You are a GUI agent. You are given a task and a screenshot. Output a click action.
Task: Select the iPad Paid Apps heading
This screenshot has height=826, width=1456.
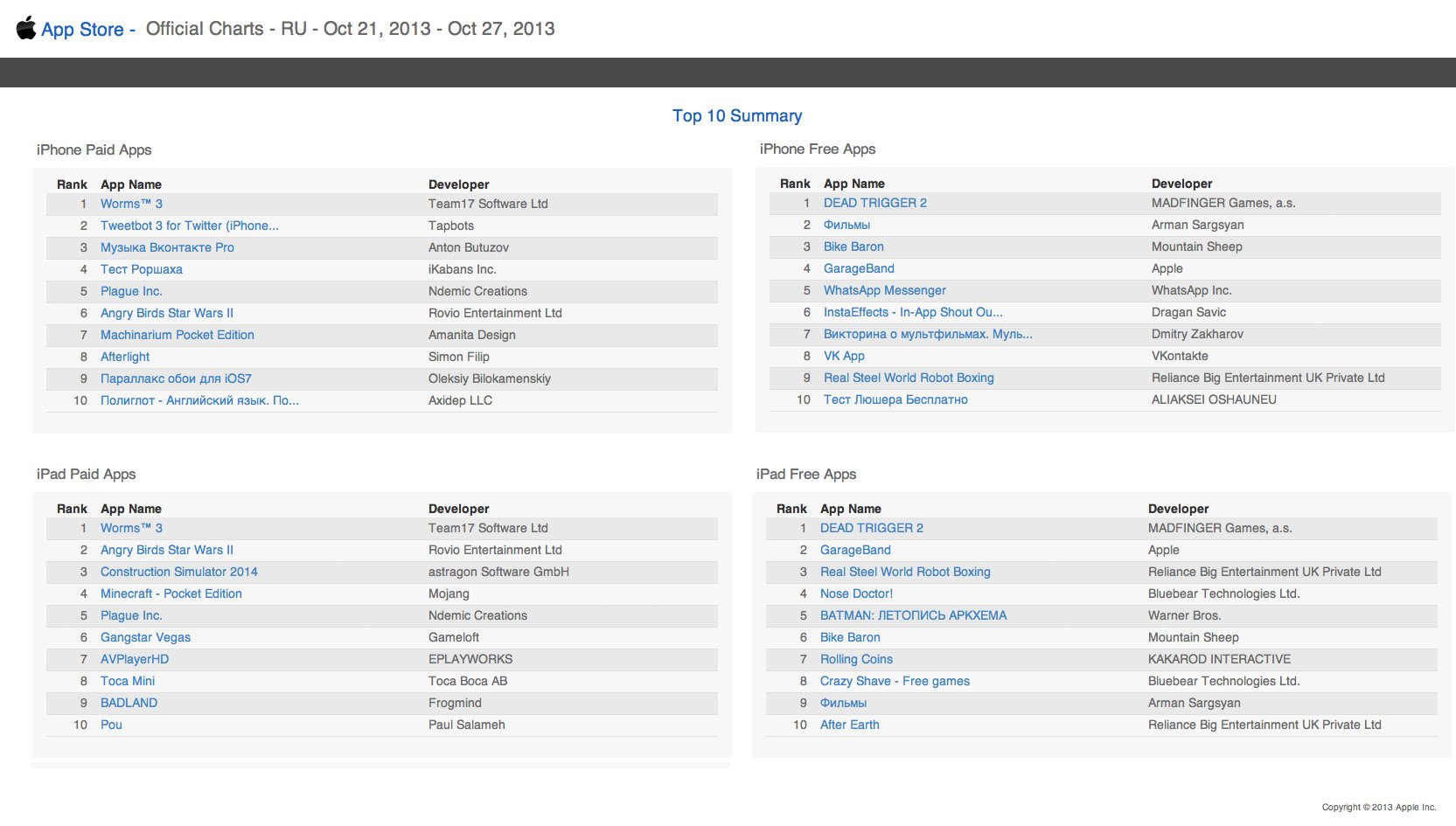click(86, 474)
